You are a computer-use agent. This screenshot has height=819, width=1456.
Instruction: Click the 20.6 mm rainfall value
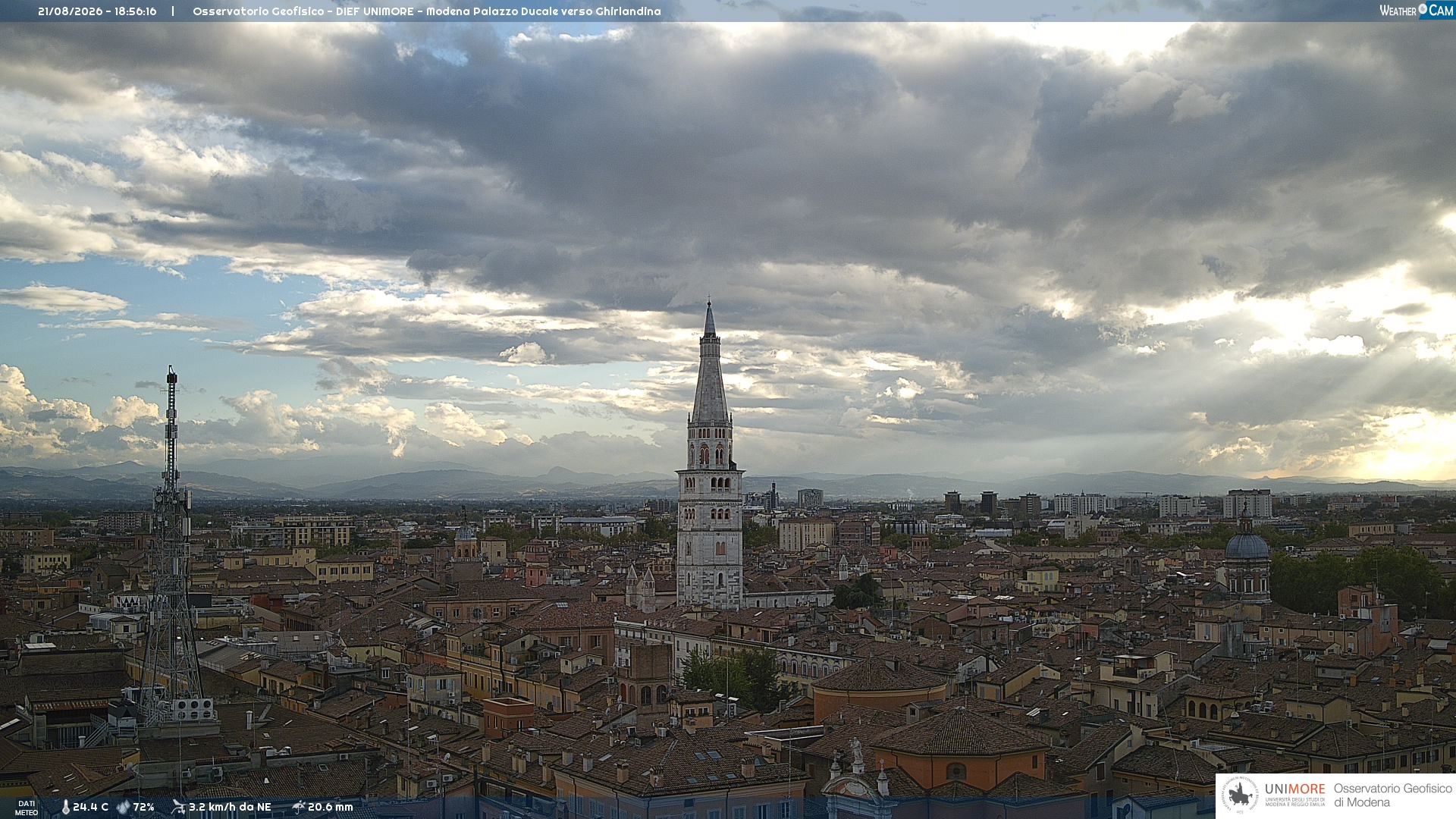pos(331,808)
